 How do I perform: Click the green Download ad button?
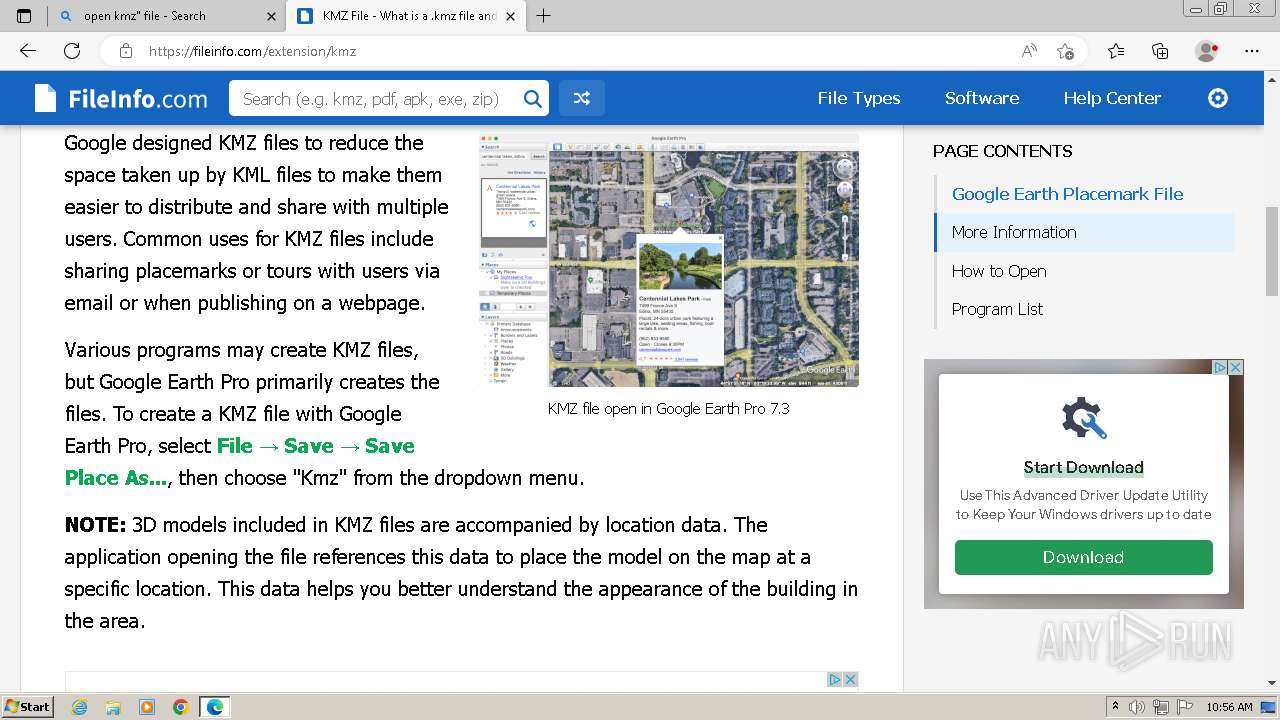[x=1084, y=557]
